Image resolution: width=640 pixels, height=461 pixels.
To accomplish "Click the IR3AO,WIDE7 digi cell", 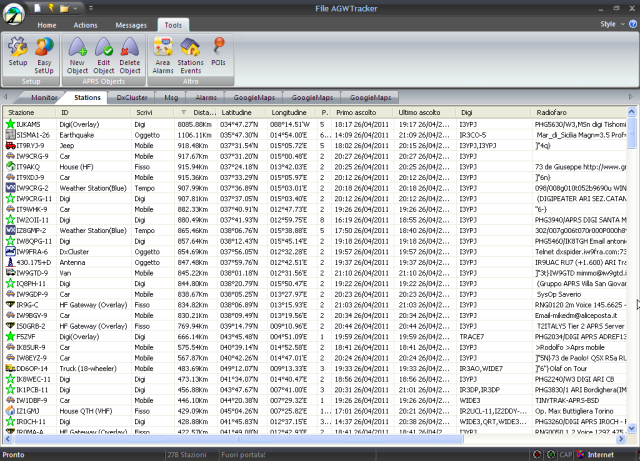I will pyautogui.click(x=481, y=368).
